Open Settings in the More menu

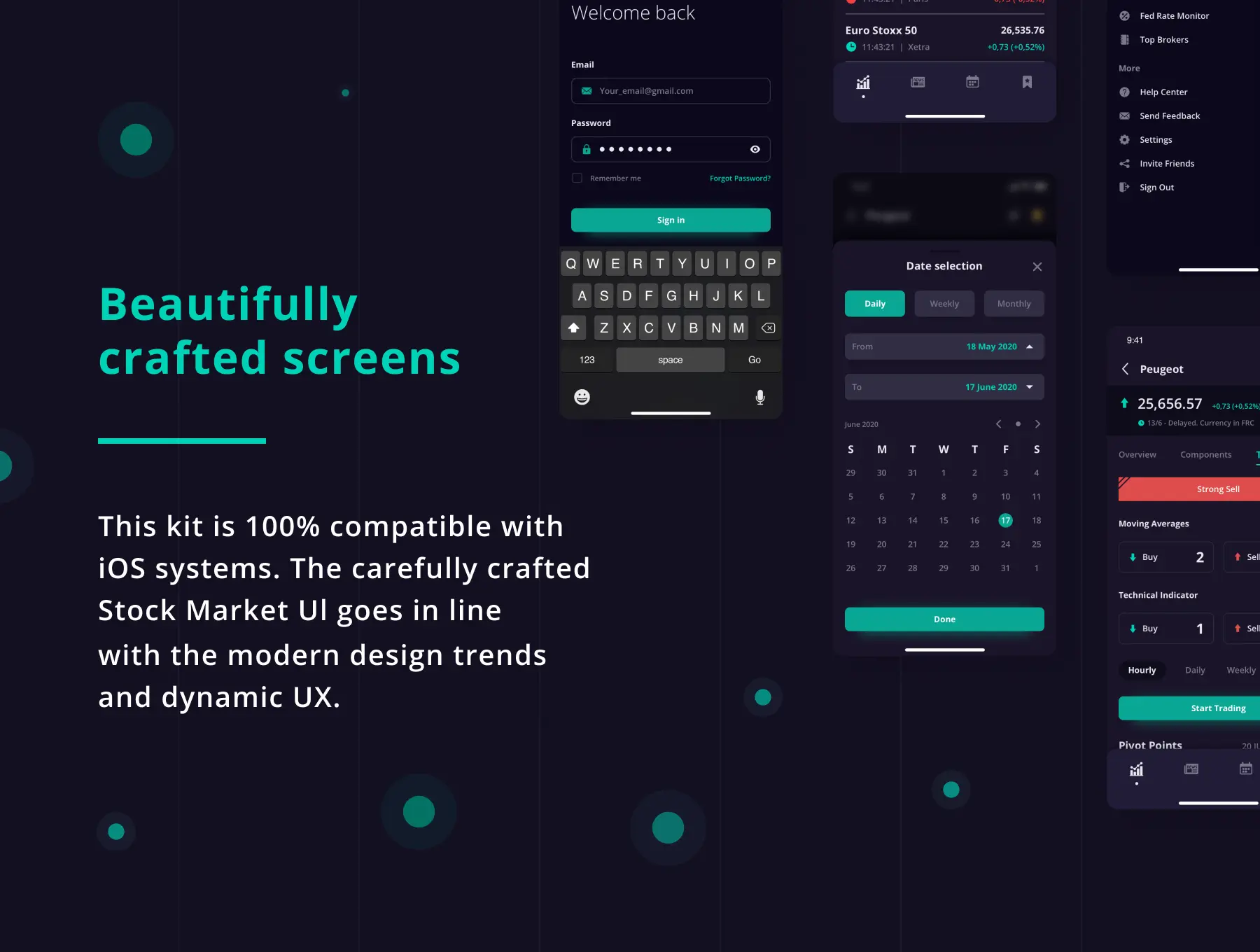click(x=1156, y=140)
